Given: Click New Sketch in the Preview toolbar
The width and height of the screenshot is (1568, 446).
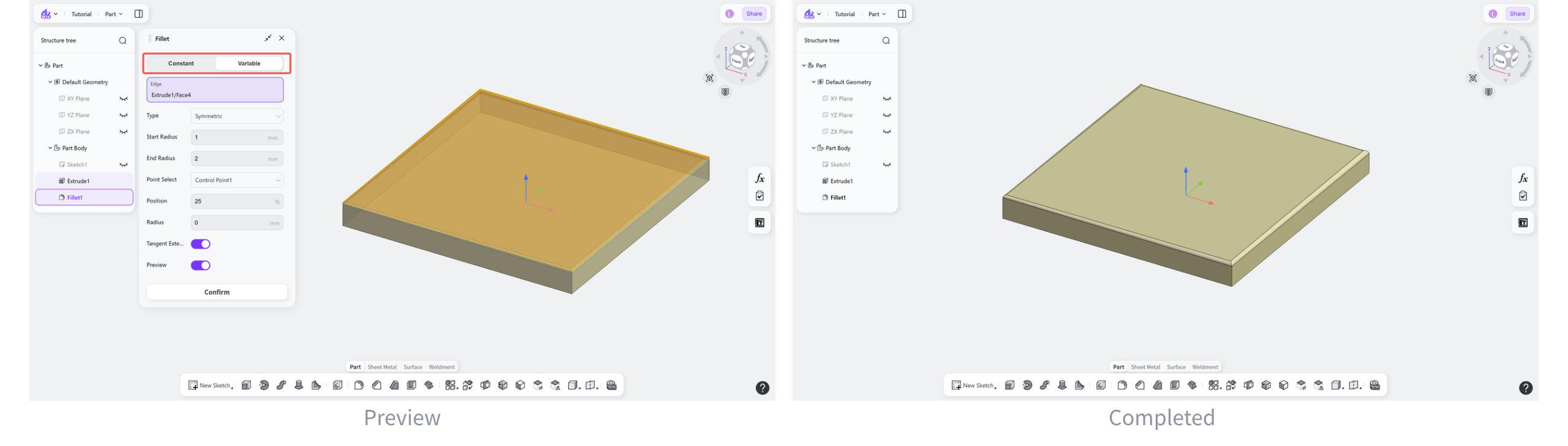Looking at the screenshot, I should pos(210,385).
